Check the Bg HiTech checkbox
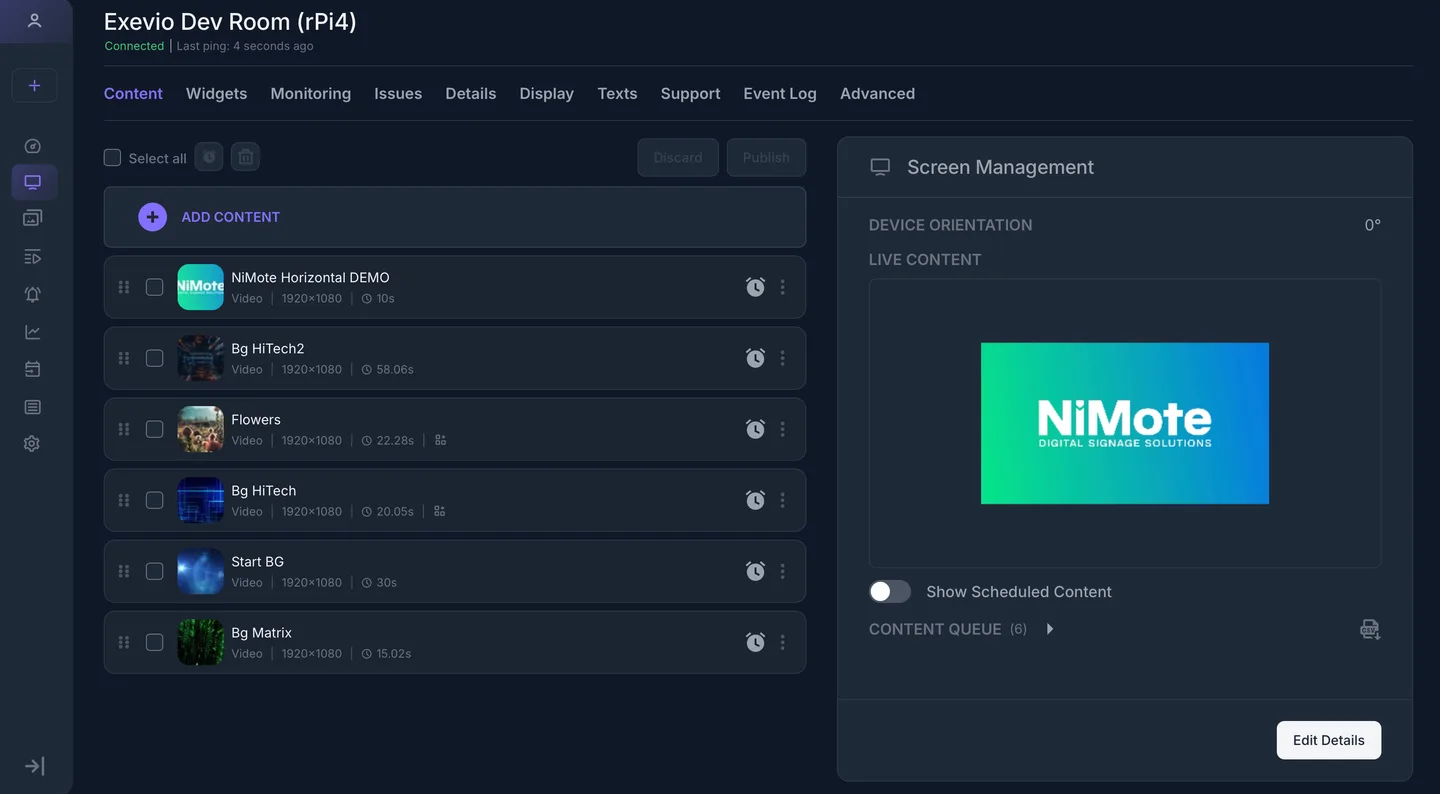The height and width of the screenshot is (794, 1440). point(155,500)
